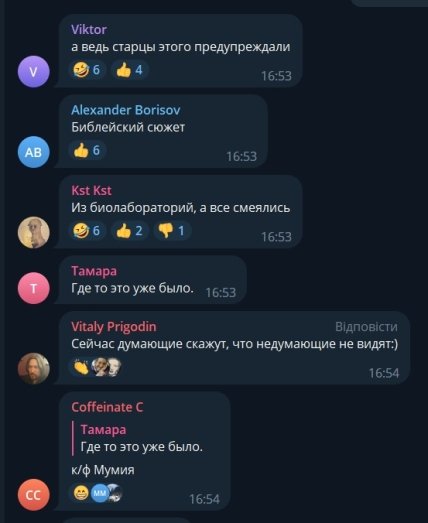The image size is (428, 523).
Task: Open the orange CC avatar of Coffeinate C
Action: tap(34, 495)
